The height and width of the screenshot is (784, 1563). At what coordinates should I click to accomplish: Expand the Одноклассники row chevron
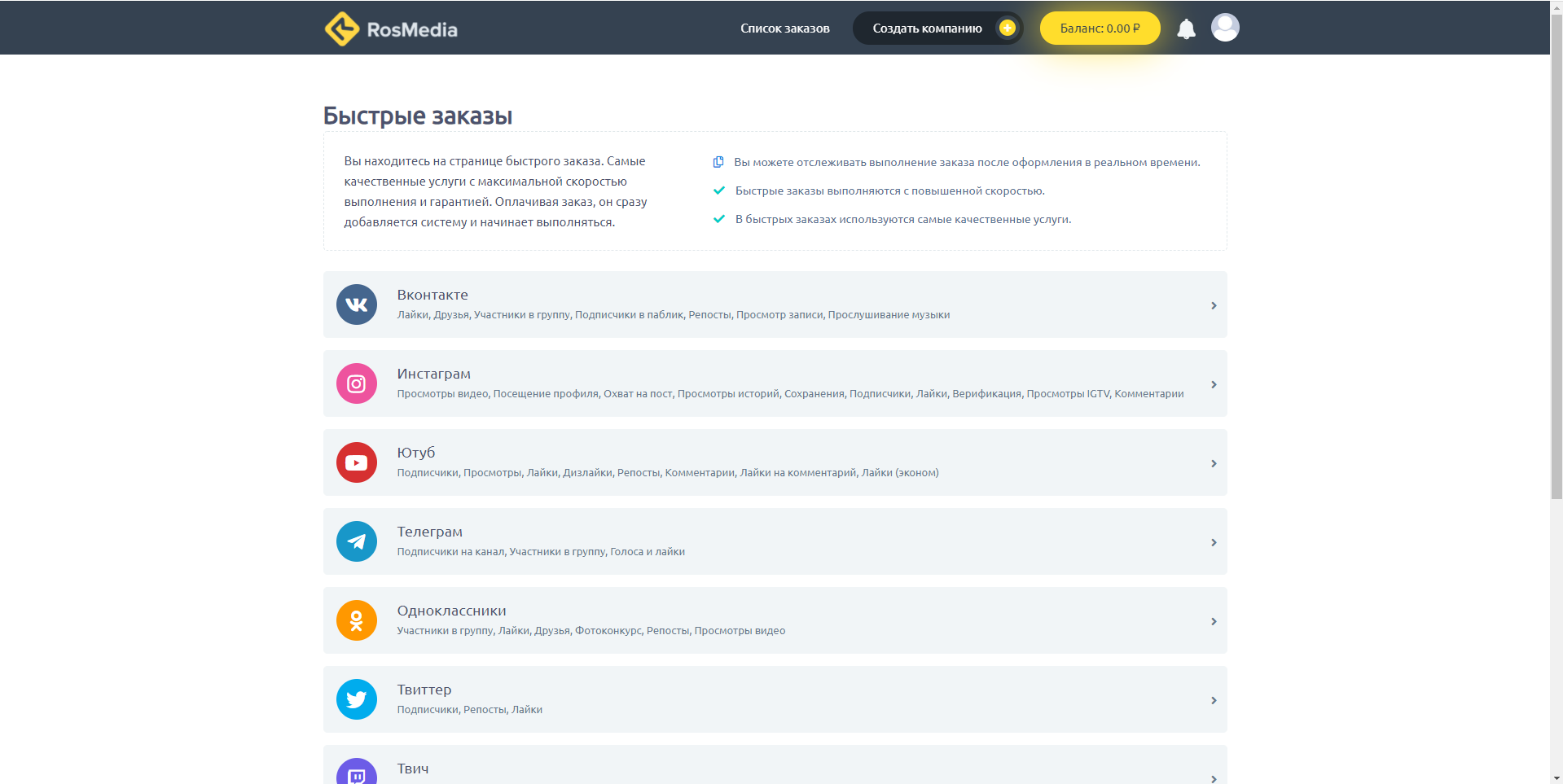1214,621
